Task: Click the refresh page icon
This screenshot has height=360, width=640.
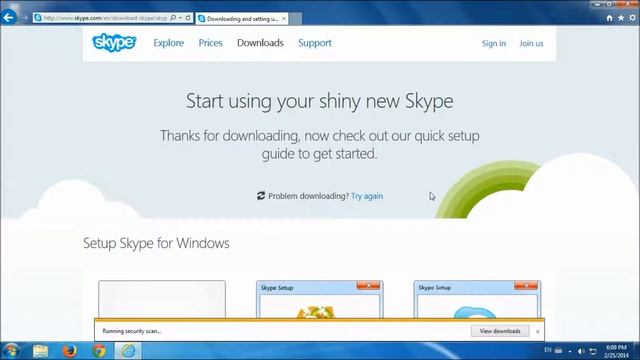Action: point(188,18)
